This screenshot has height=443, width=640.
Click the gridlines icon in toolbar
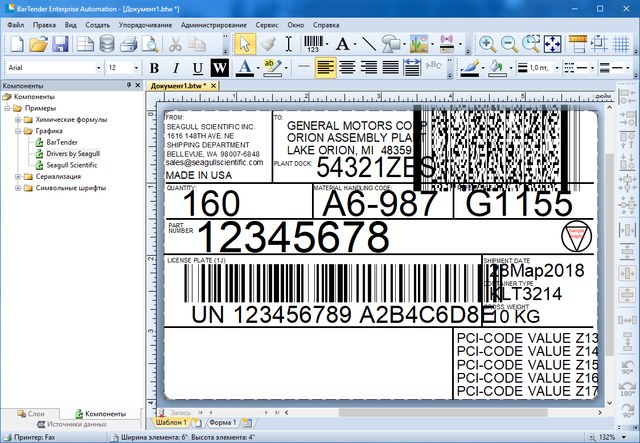(621, 44)
